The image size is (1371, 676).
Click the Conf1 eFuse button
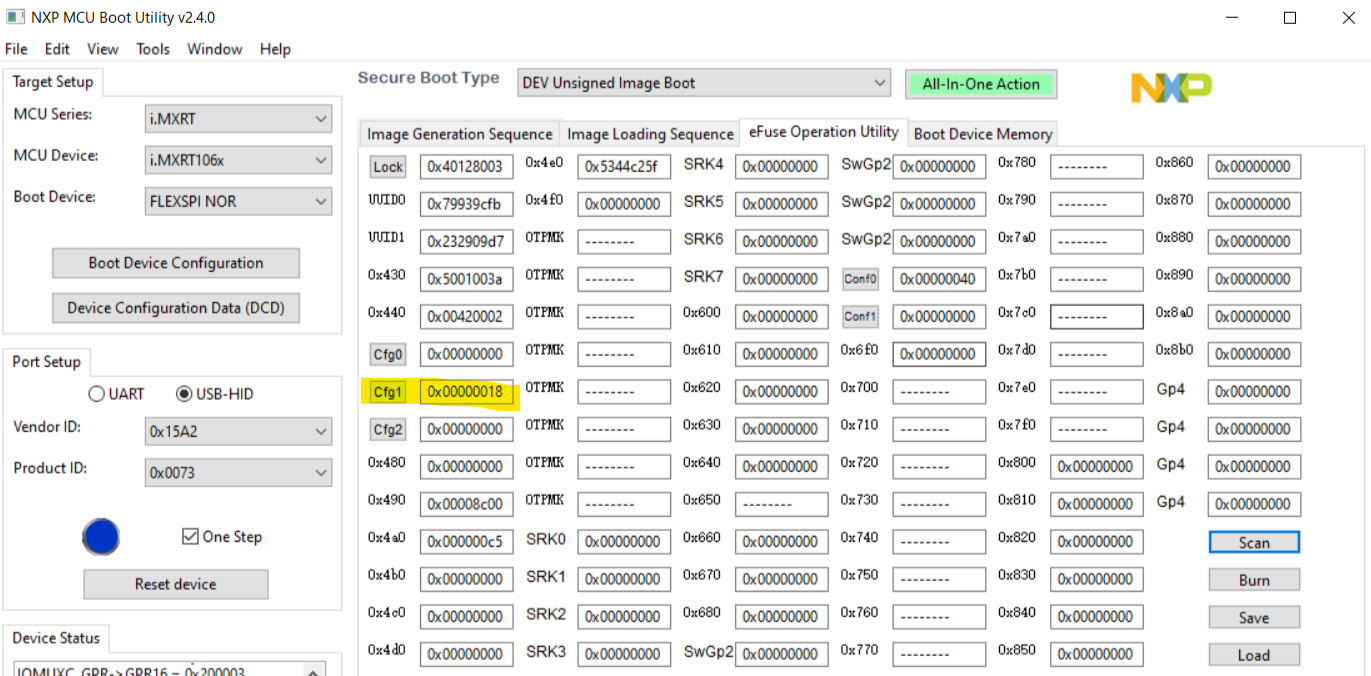[859, 316]
